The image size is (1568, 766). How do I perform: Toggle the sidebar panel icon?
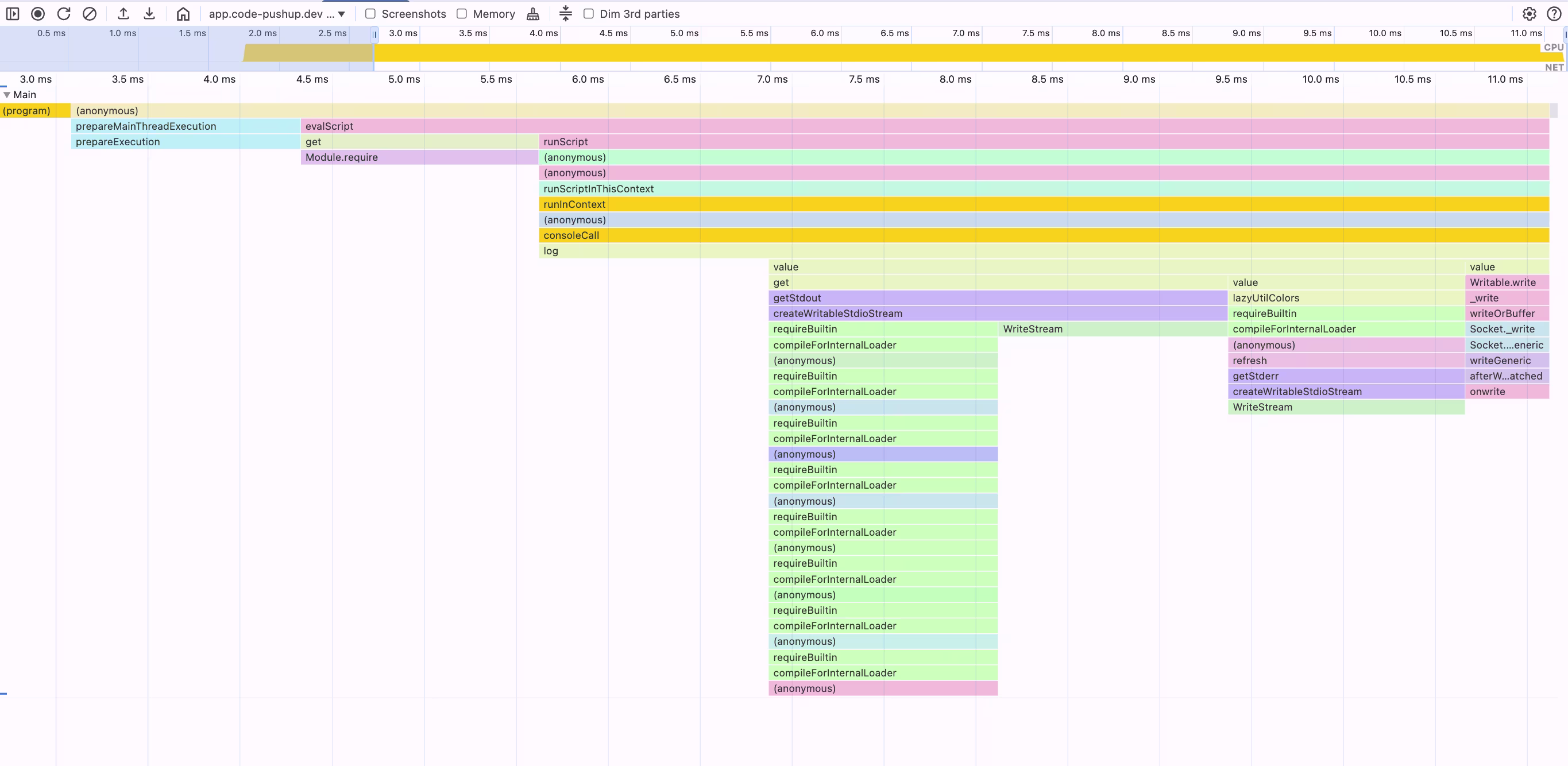(x=12, y=13)
